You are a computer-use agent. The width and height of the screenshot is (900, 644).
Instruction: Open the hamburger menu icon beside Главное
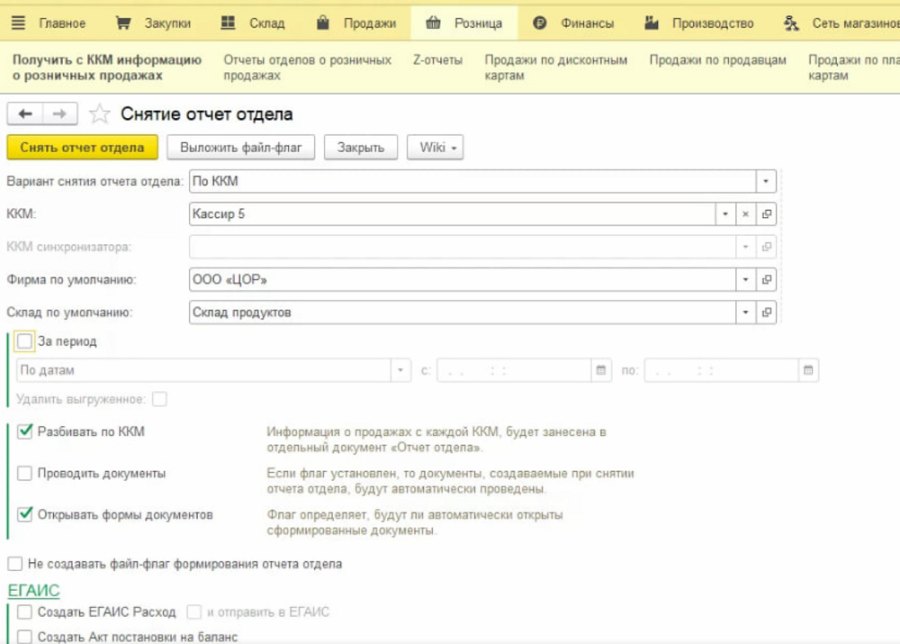18,23
